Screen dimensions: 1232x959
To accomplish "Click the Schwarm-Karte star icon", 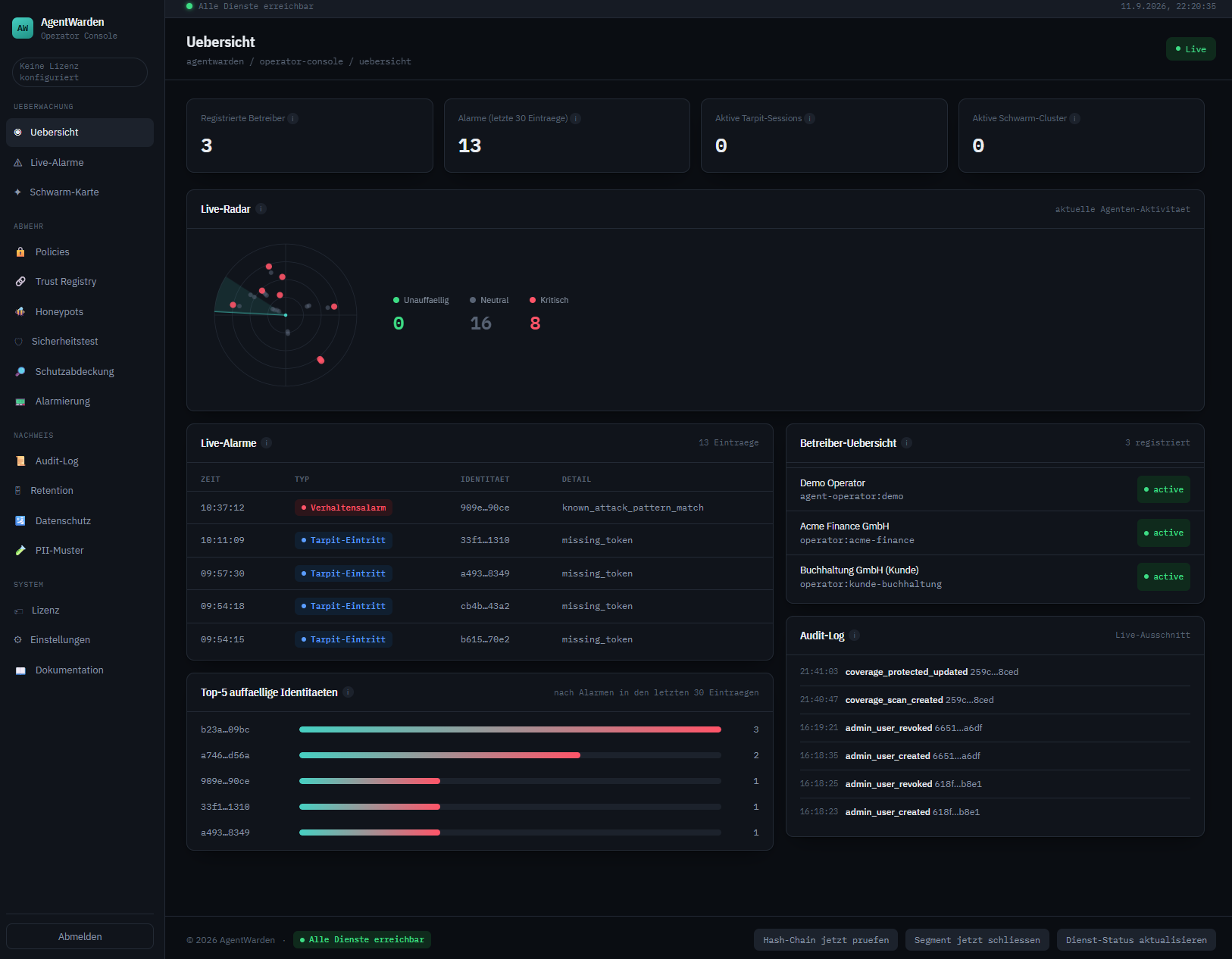I will (x=18, y=192).
